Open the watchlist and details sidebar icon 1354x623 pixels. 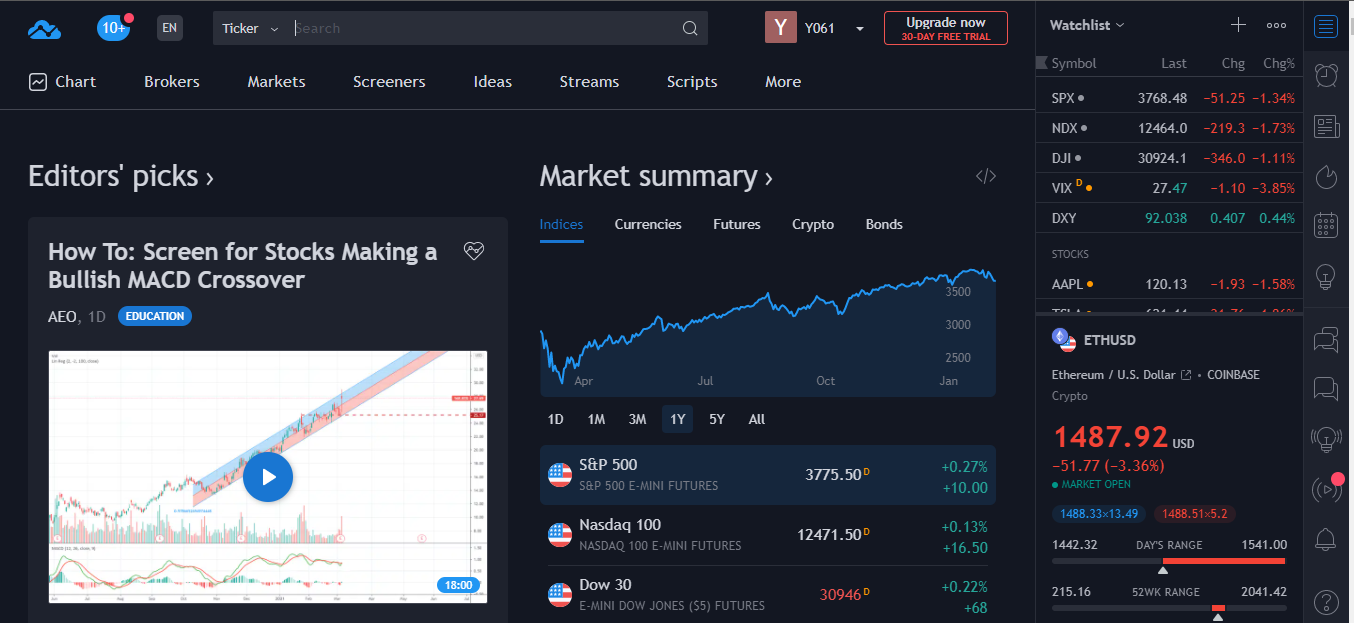click(x=1326, y=26)
